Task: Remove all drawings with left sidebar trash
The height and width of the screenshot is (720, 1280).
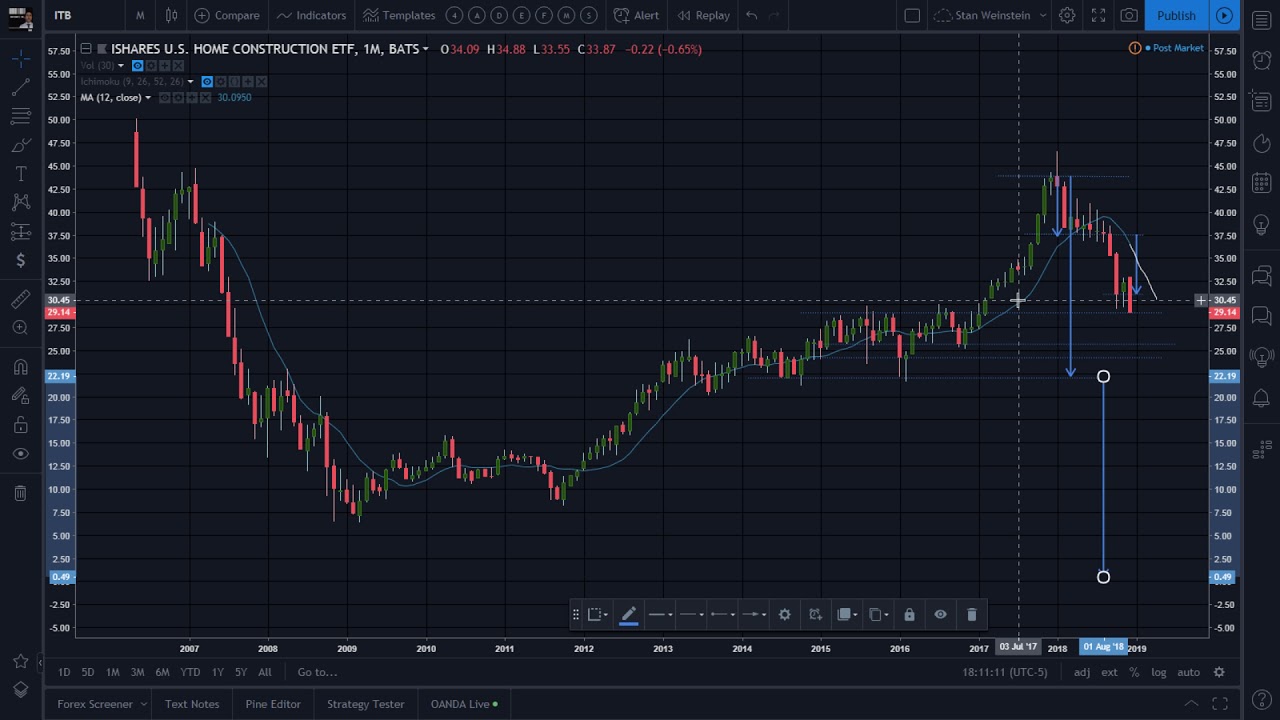Action: click(x=20, y=493)
